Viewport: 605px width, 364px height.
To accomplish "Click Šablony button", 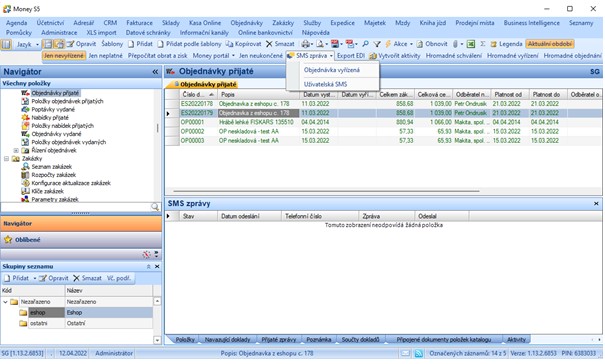I will [x=112, y=44].
